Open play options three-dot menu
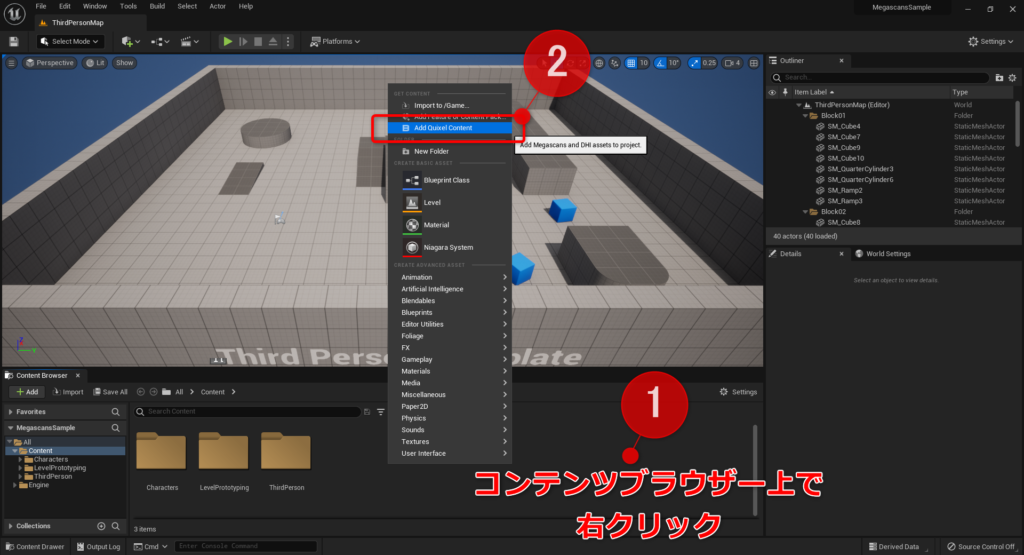Image resolution: width=1024 pixels, height=555 pixels. tap(288, 41)
